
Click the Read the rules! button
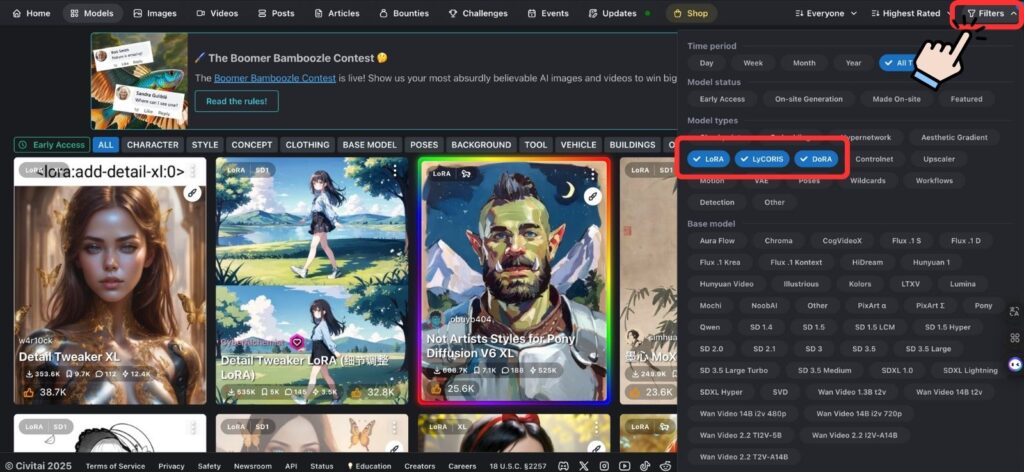coord(236,101)
